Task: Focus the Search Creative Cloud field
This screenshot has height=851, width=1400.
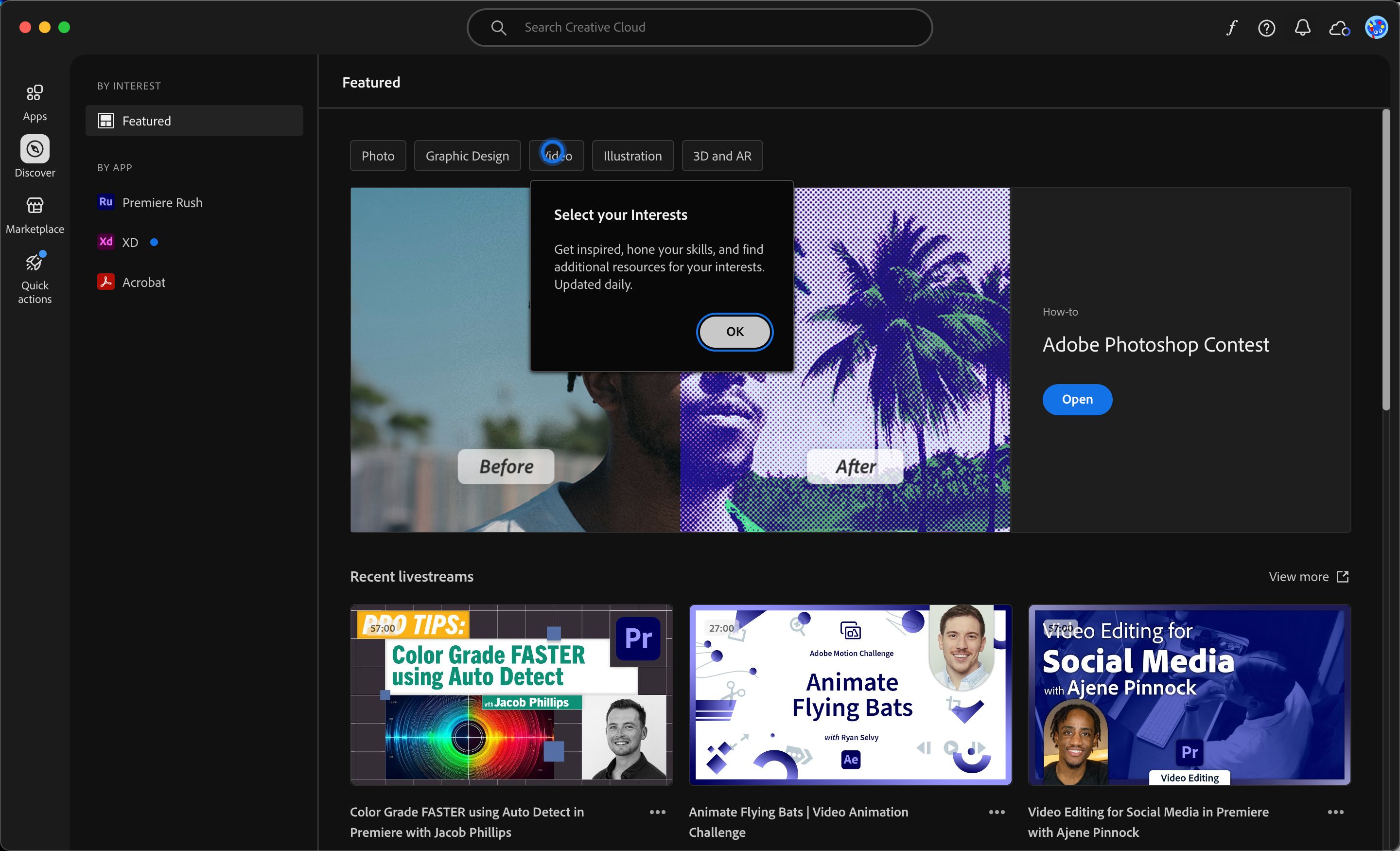Action: tap(700, 27)
